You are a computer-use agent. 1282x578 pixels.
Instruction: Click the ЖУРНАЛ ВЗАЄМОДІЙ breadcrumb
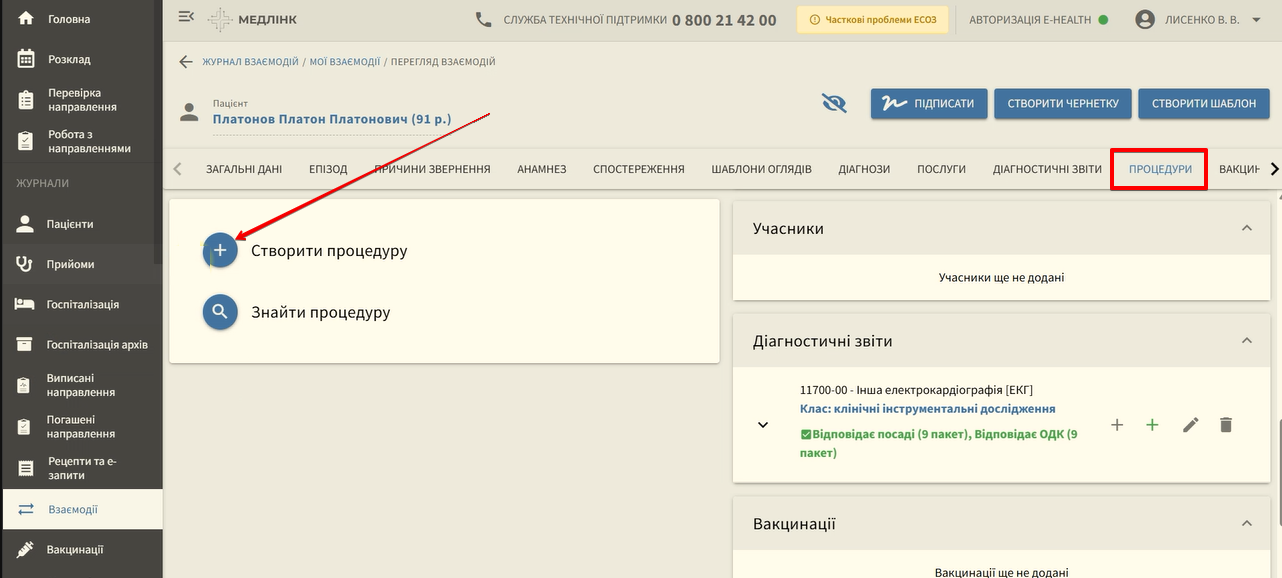[250, 62]
